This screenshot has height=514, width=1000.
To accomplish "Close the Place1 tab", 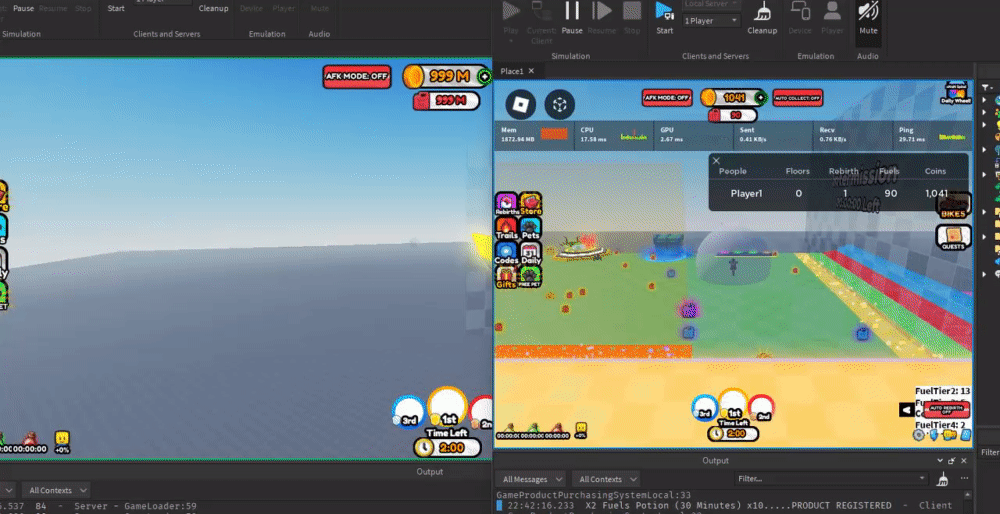I will (531, 71).
